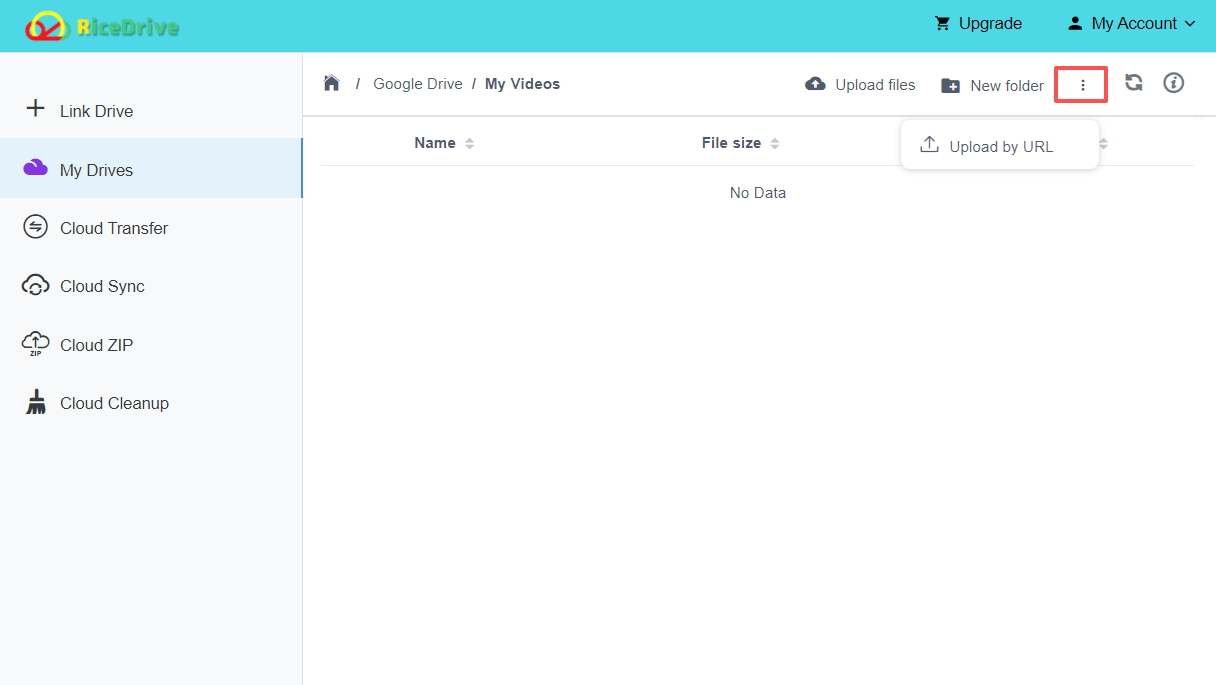Click the shopping cart Upgrade icon
The height and width of the screenshot is (685, 1216).
coord(941,22)
